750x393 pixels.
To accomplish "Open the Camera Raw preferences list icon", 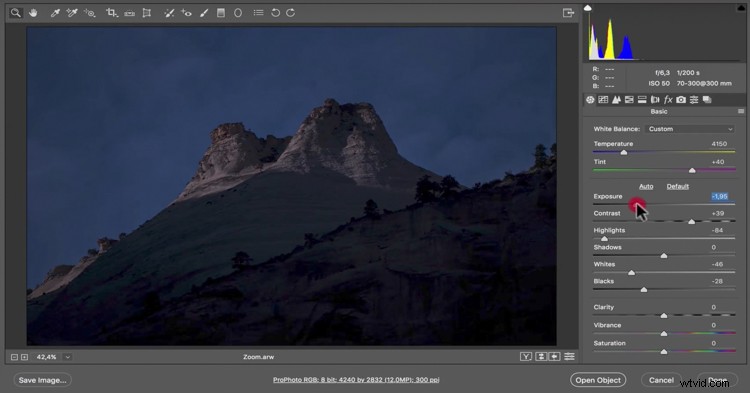I will [x=258, y=13].
